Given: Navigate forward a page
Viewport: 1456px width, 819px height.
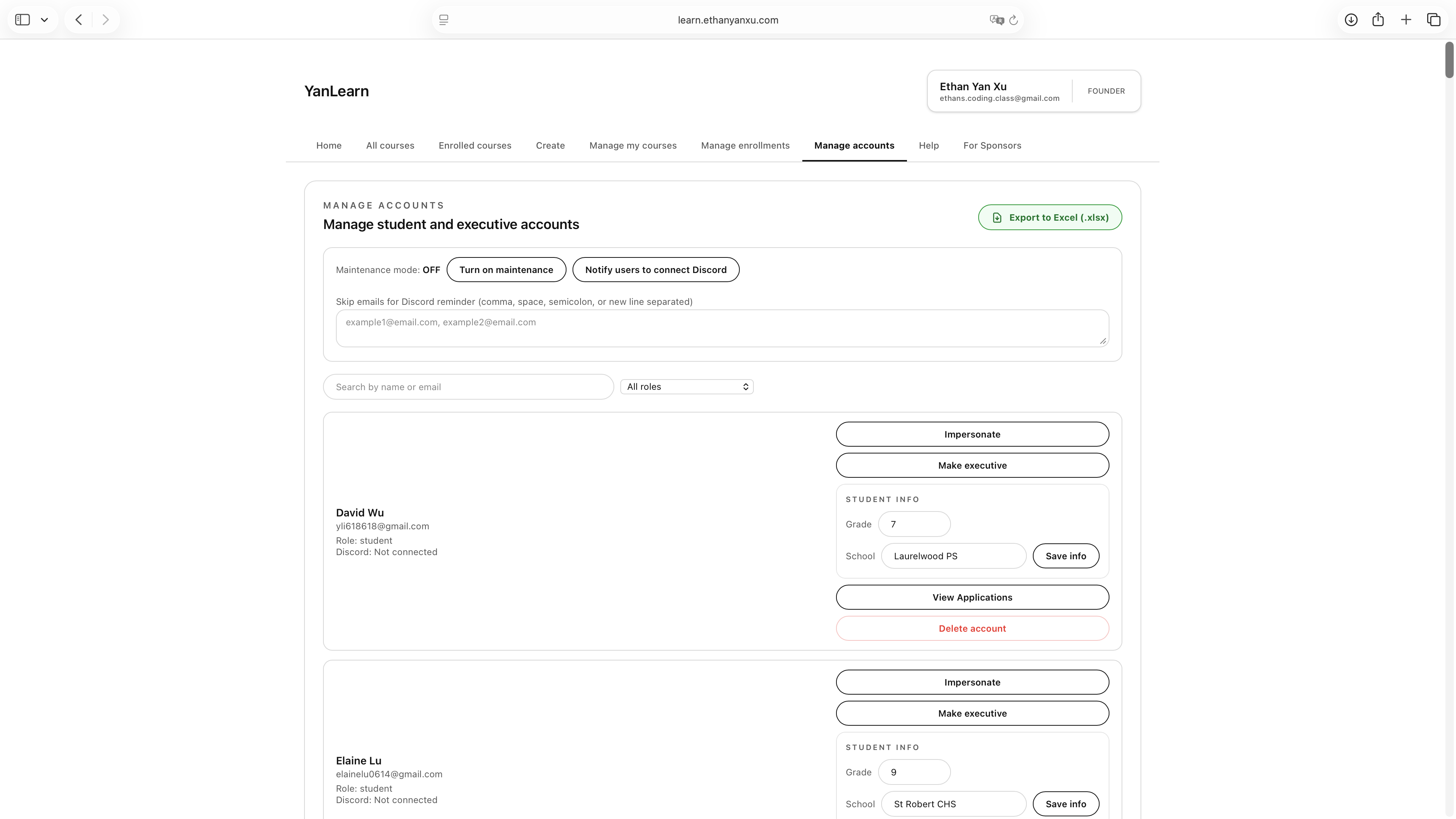Looking at the screenshot, I should coord(105,19).
